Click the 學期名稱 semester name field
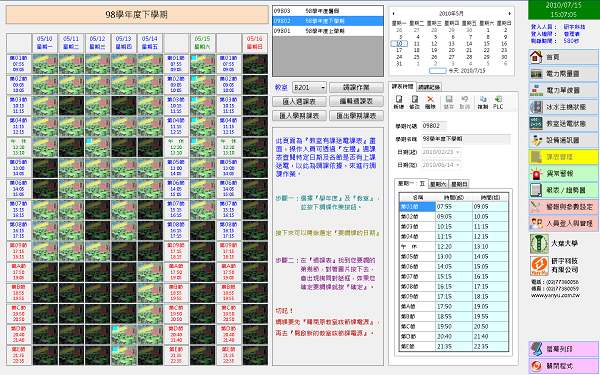600x375 pixels. (x=466, y=139)
